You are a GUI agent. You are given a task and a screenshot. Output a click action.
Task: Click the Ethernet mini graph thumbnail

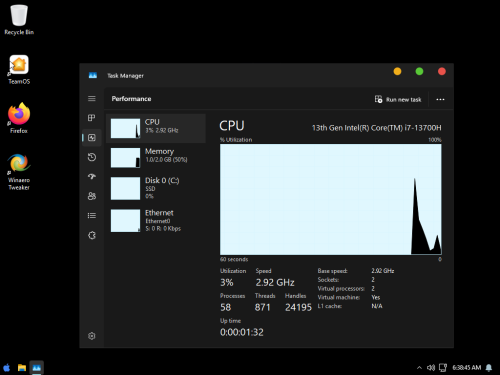pyautogui.click(x=125, y=221)
